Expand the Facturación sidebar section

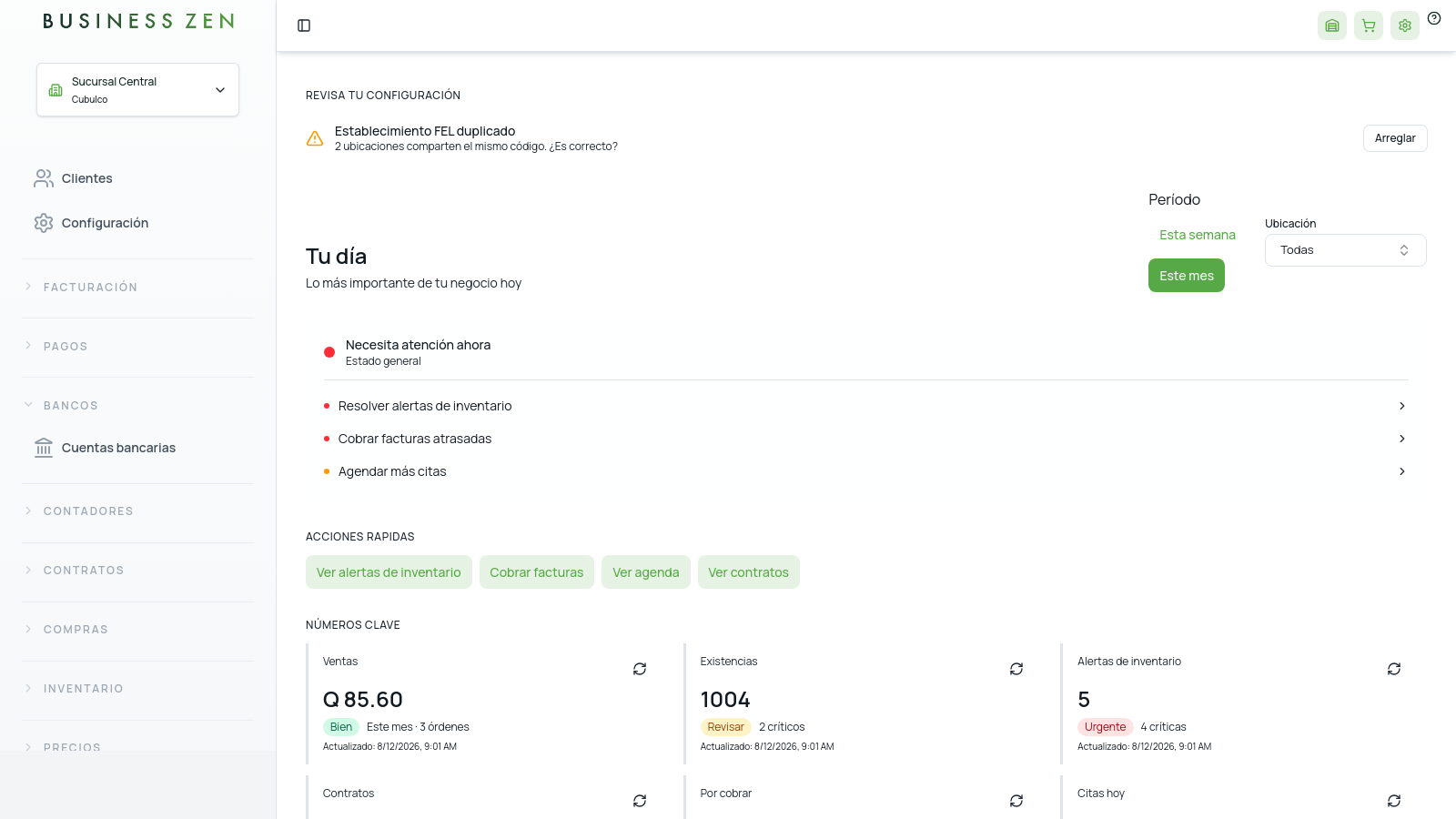click(x=138, y=287)
